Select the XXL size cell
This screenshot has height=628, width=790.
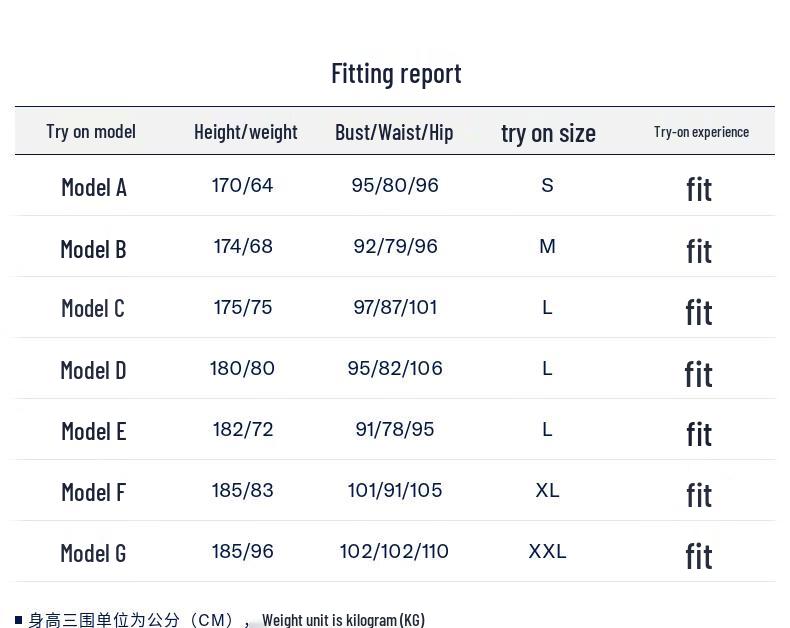(547, 551)
